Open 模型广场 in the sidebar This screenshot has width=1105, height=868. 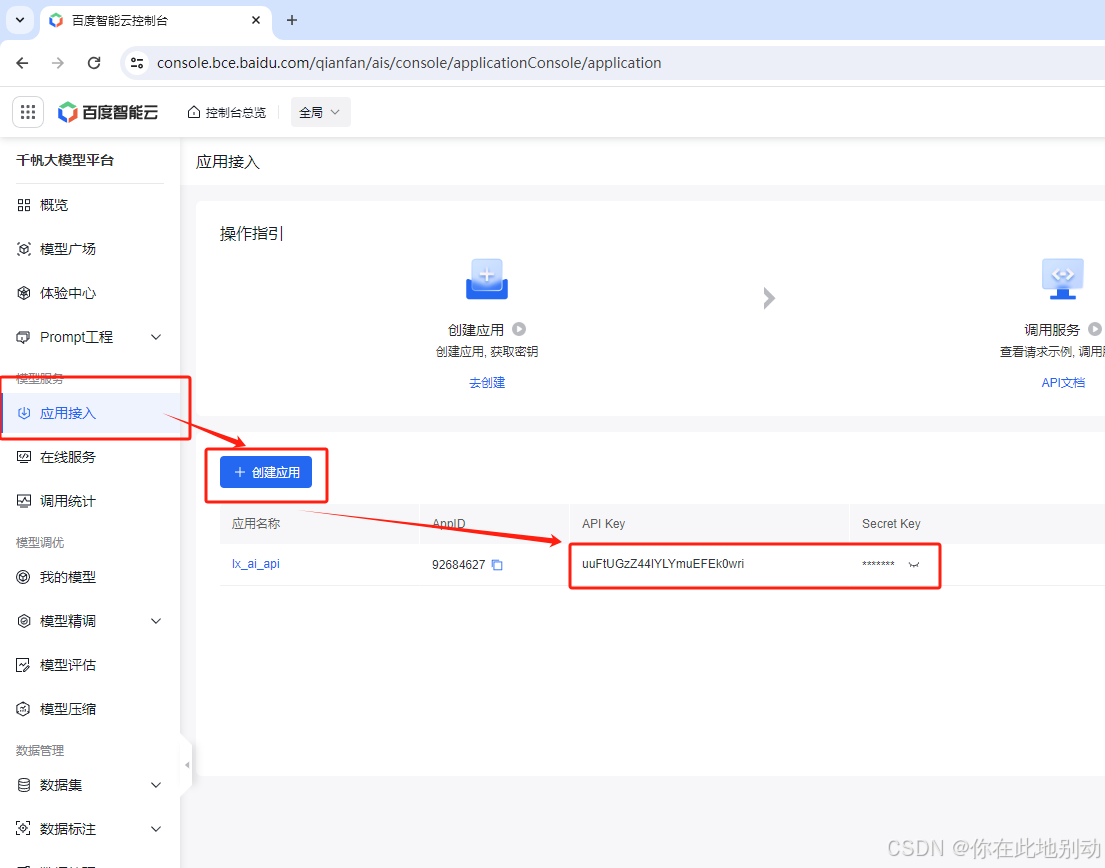tap(67, 249)
